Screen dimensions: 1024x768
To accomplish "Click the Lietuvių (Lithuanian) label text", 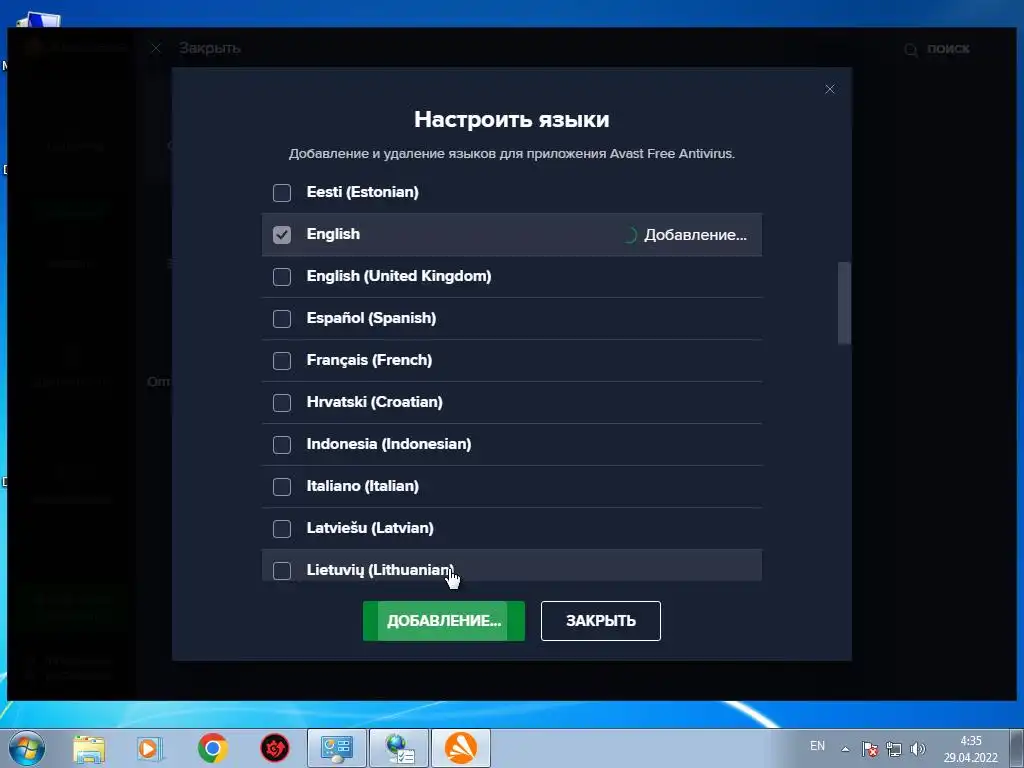I will point(379,570).
